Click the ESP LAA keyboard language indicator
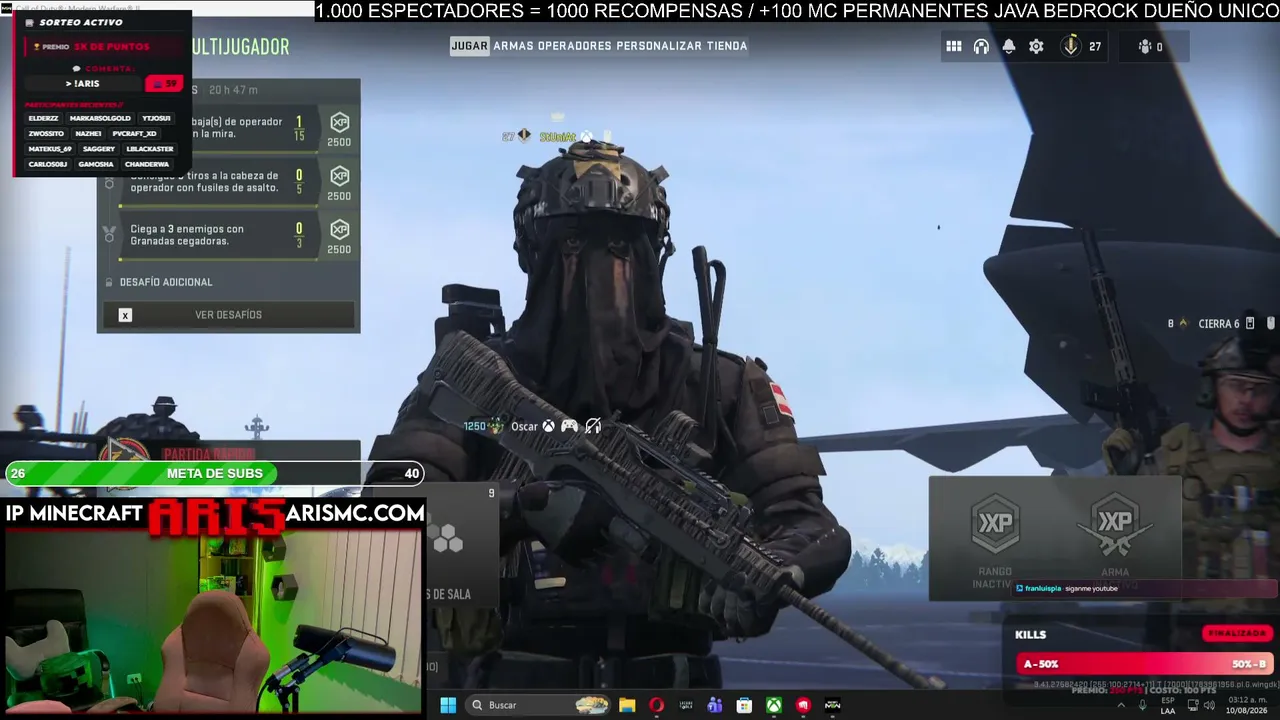This screenshot has width=1280, height=720. coord(1168,705)
